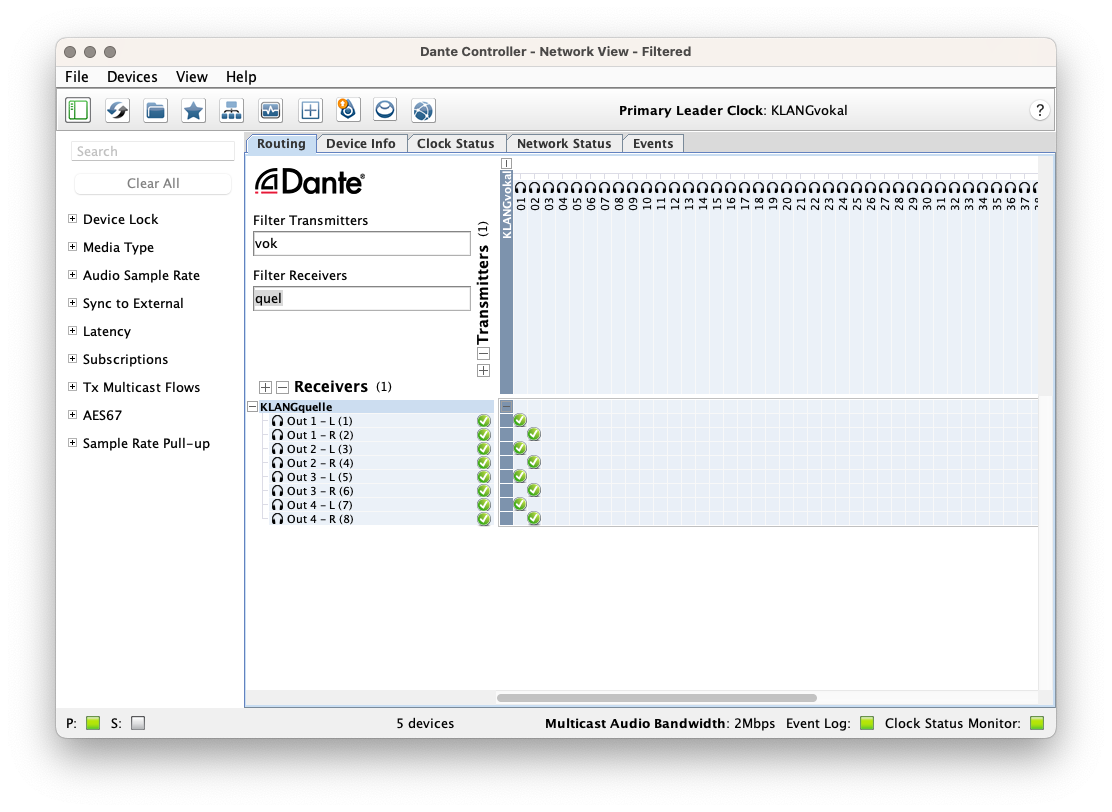Toggle matrix crosspoint Out 1 – R (2) to channel 02
The height and width of the screenshot is (812, 1112).
coord(534,434)
